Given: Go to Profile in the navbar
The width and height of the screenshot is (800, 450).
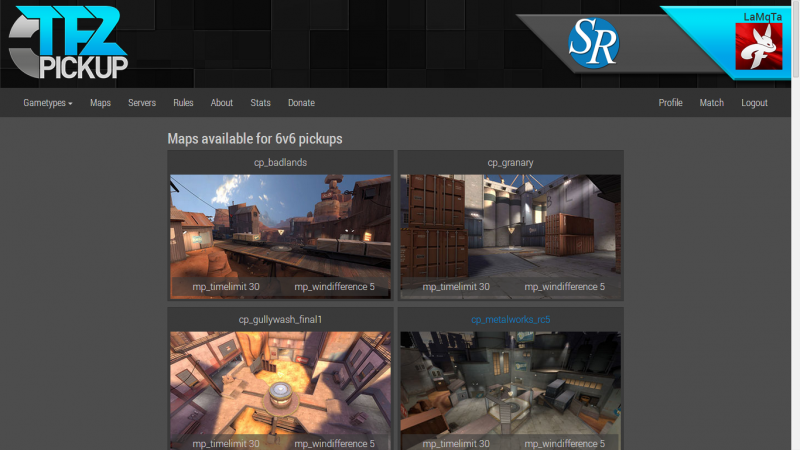Looking at the screenshot, I should pos(670,103).
